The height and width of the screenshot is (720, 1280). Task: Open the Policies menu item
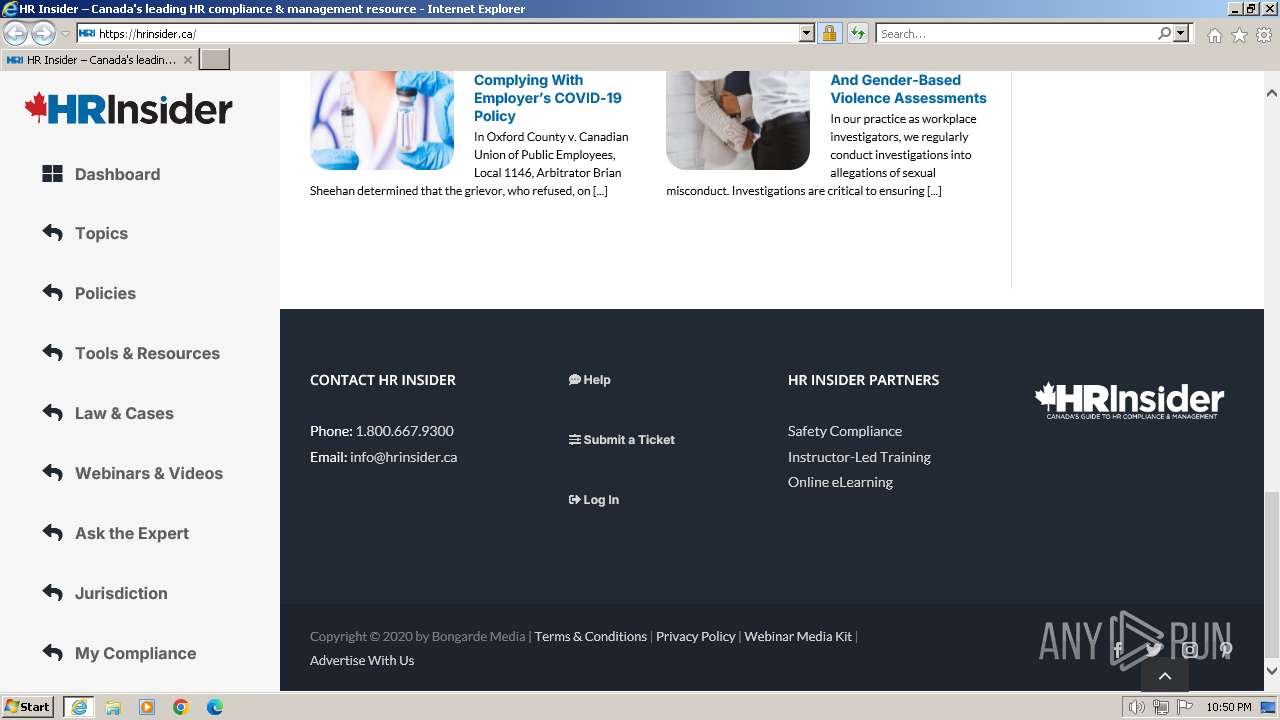click(x=105, y=293)
